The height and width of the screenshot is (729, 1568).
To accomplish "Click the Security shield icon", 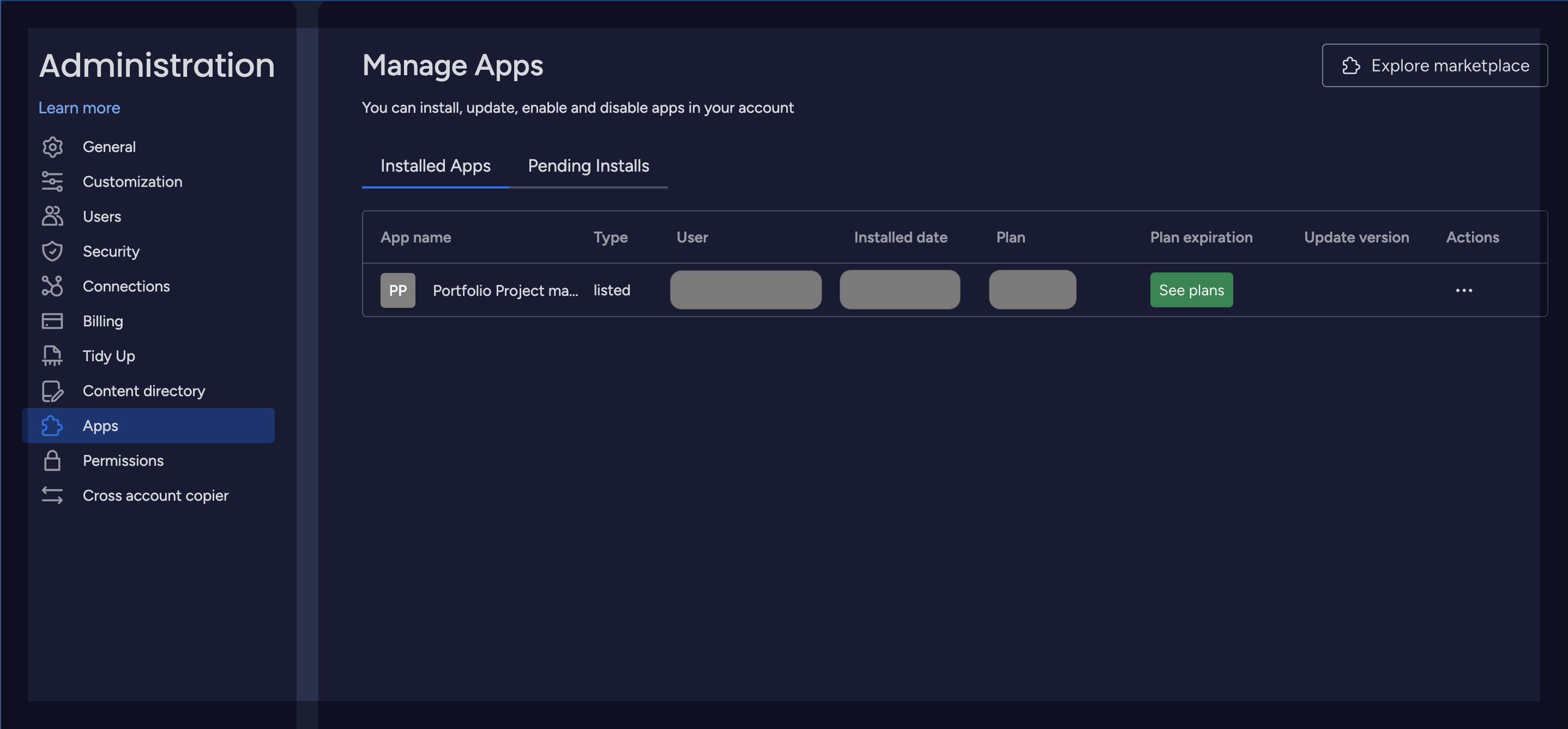I will click(51, 251).
